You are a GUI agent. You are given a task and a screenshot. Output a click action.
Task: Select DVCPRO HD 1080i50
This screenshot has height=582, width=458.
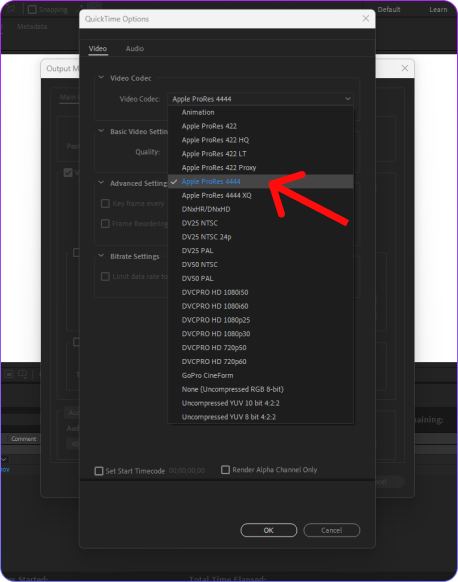pos(261,292)
